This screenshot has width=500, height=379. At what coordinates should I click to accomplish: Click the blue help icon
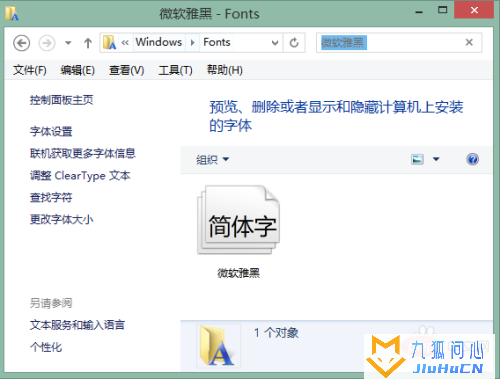472,159
